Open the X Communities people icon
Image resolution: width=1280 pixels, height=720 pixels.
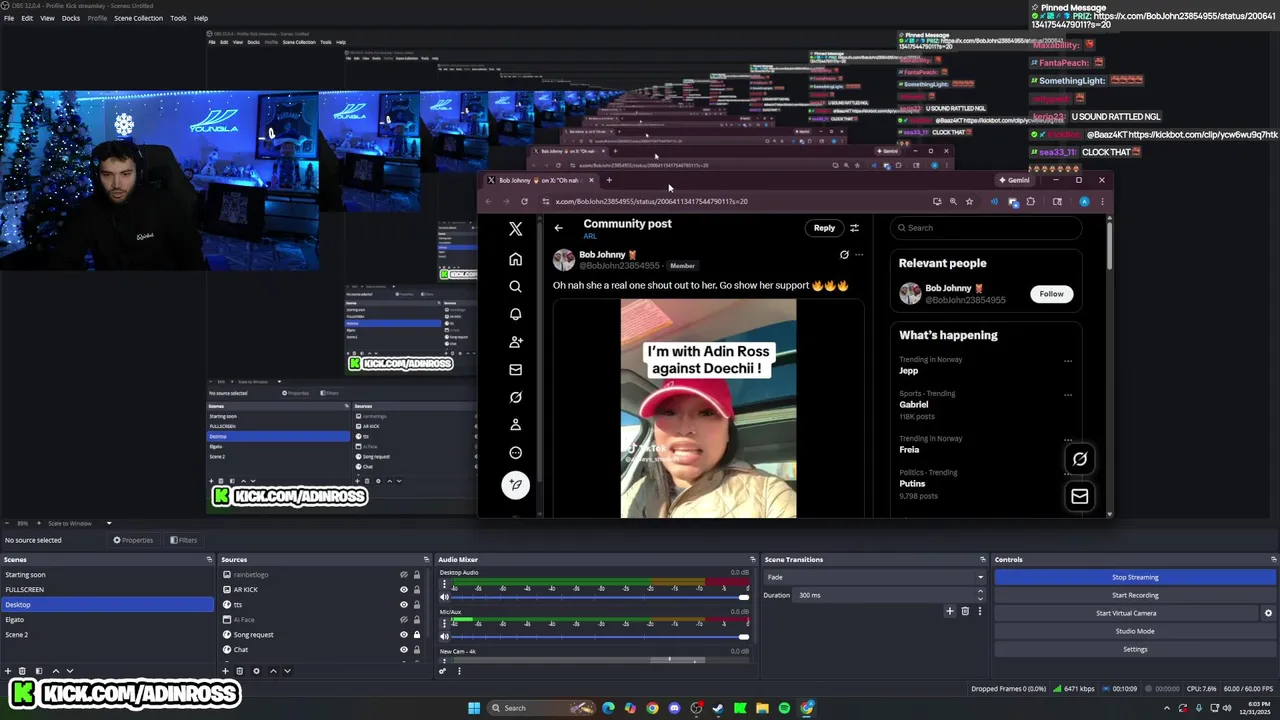pos(515,342)
